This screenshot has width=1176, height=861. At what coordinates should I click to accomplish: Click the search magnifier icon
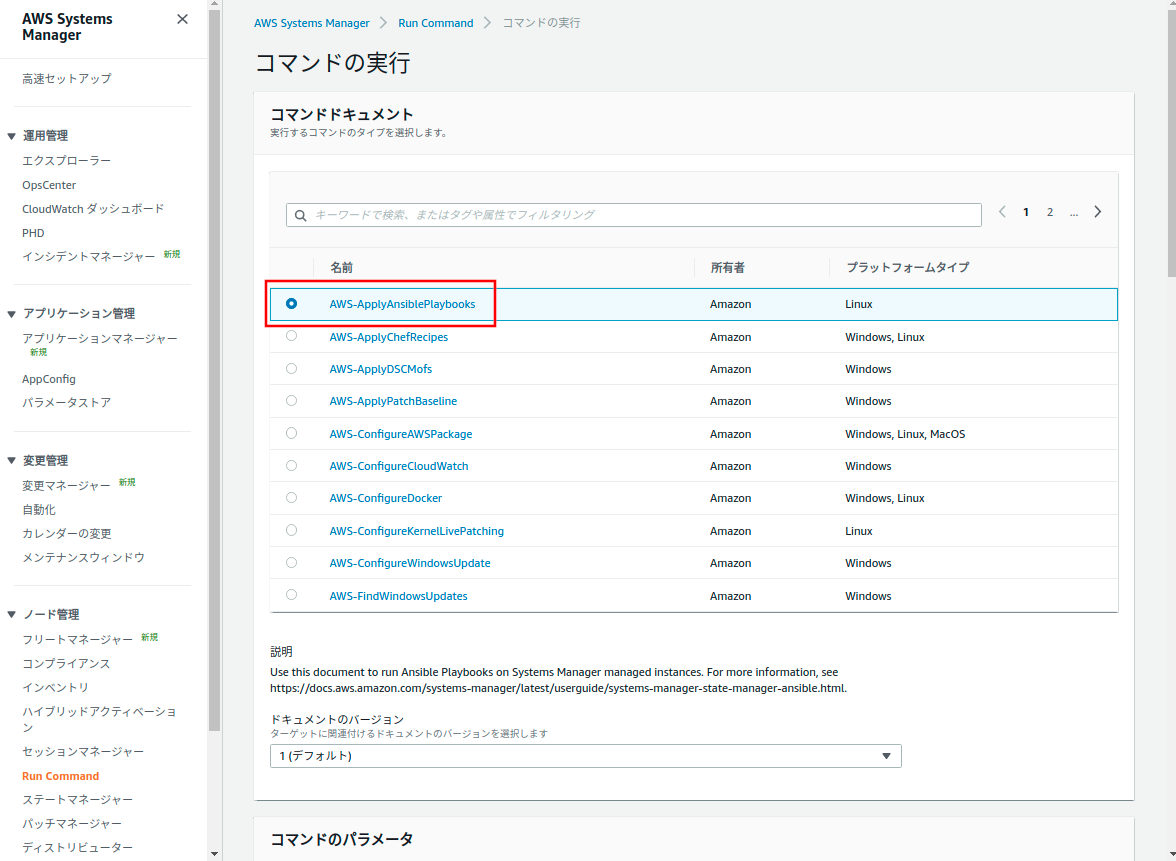(x=300, y=215)
